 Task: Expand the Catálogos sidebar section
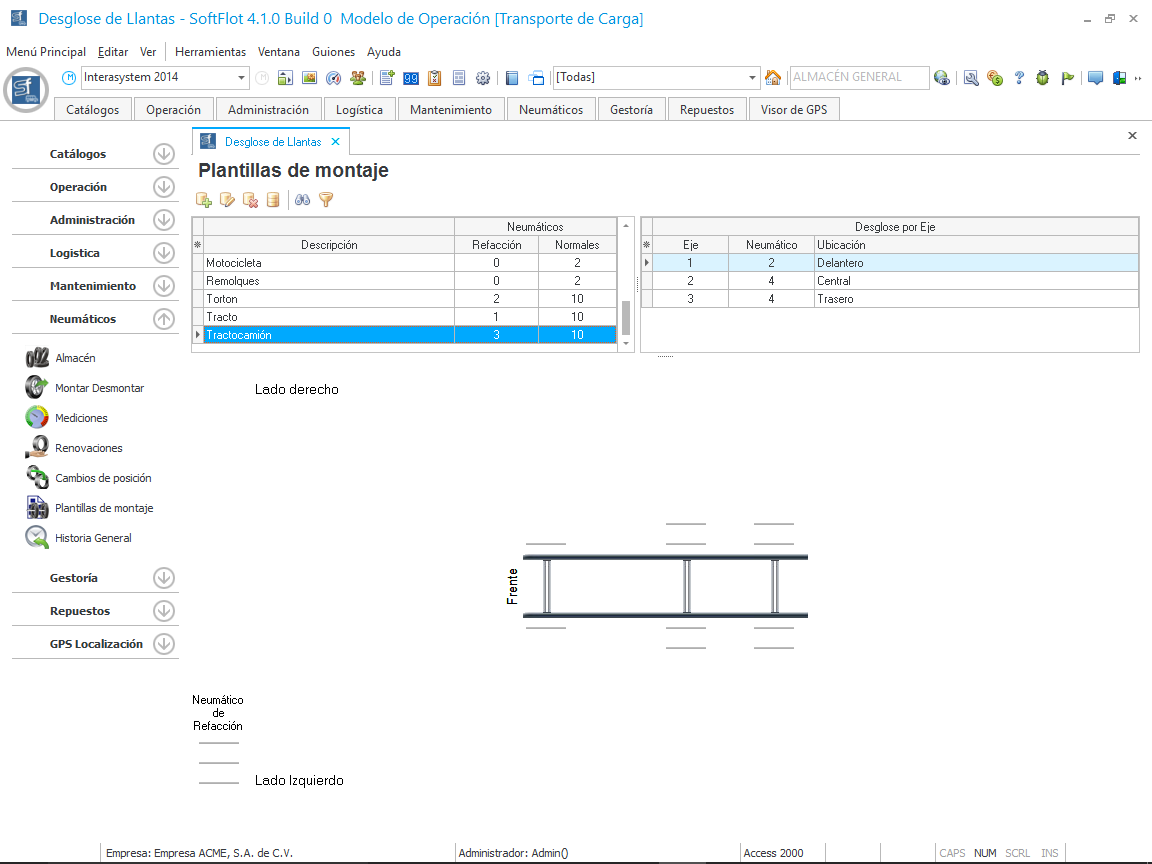pos(164,154)
